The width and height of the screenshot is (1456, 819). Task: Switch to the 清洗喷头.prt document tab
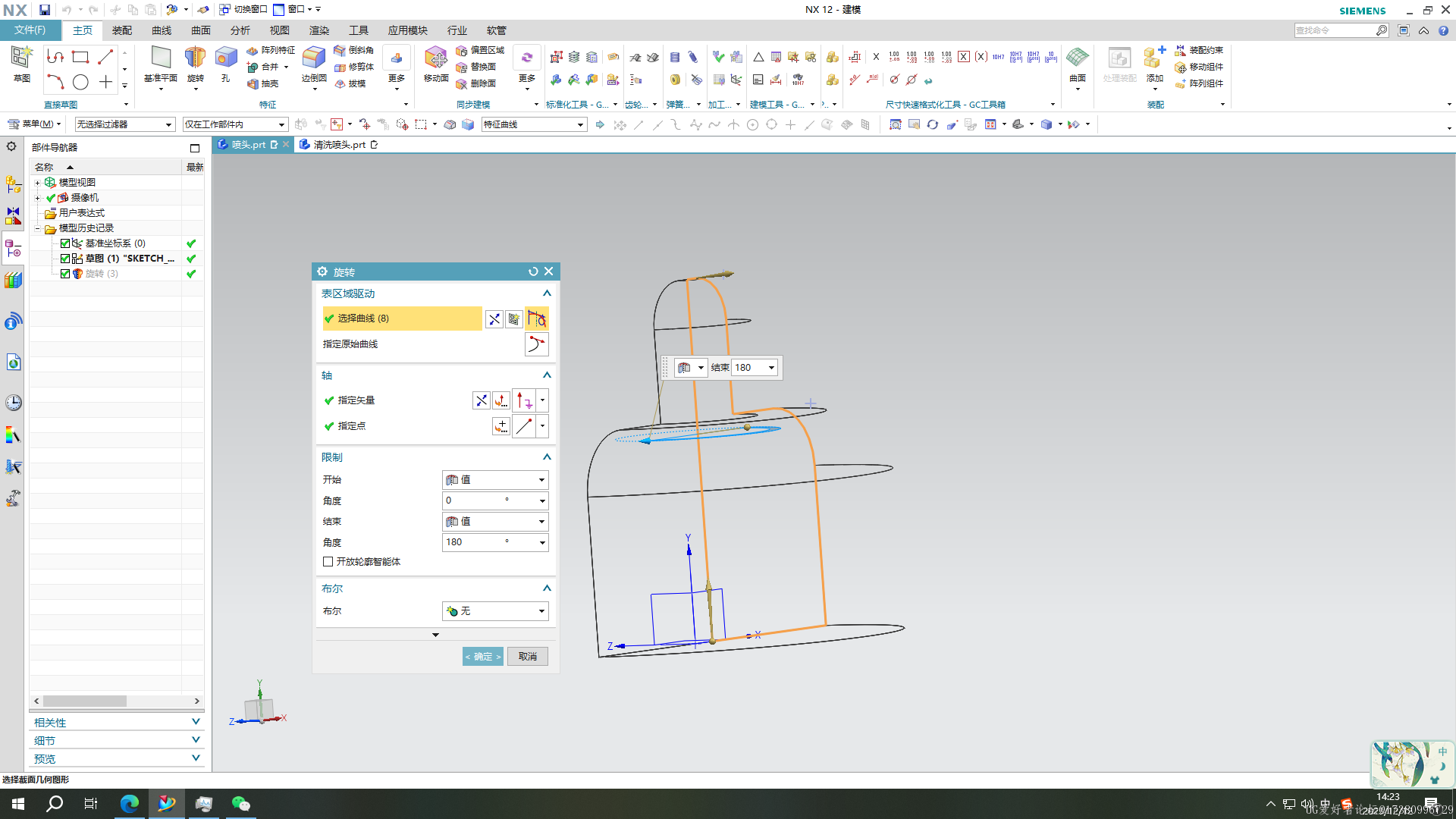(x=338, y=145)
